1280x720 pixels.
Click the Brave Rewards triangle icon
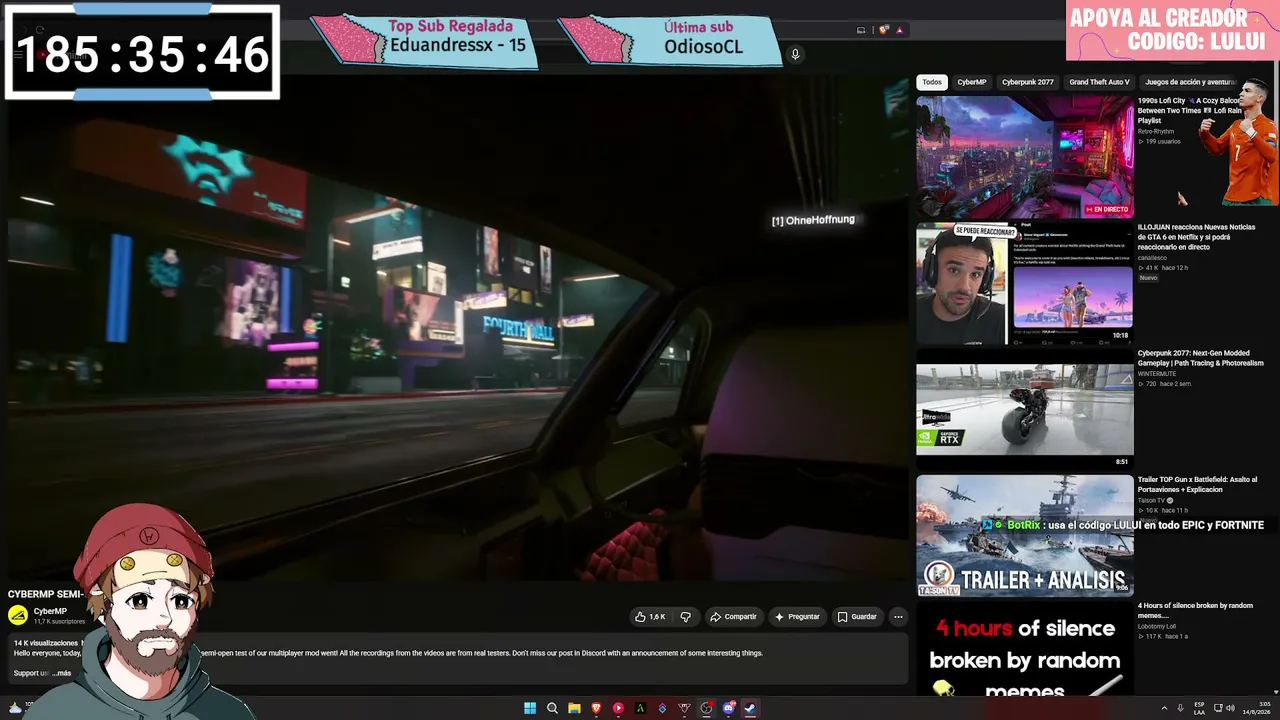point(899,30)
